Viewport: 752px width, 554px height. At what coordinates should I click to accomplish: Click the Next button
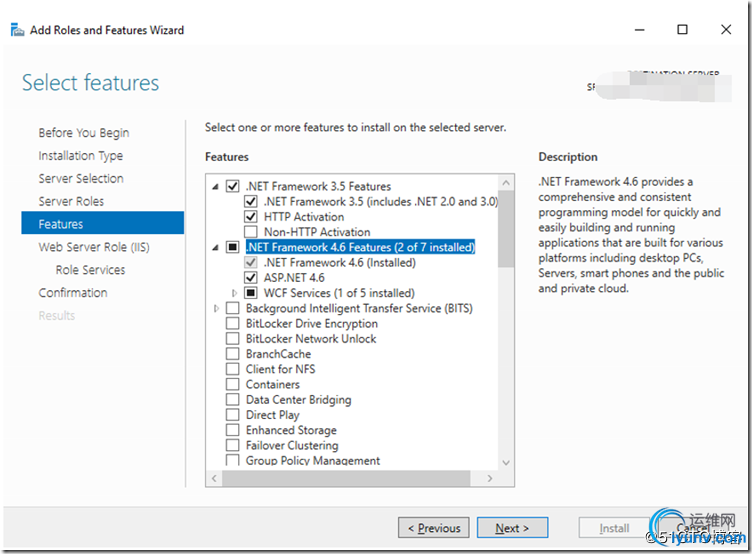tap(512, 528)
